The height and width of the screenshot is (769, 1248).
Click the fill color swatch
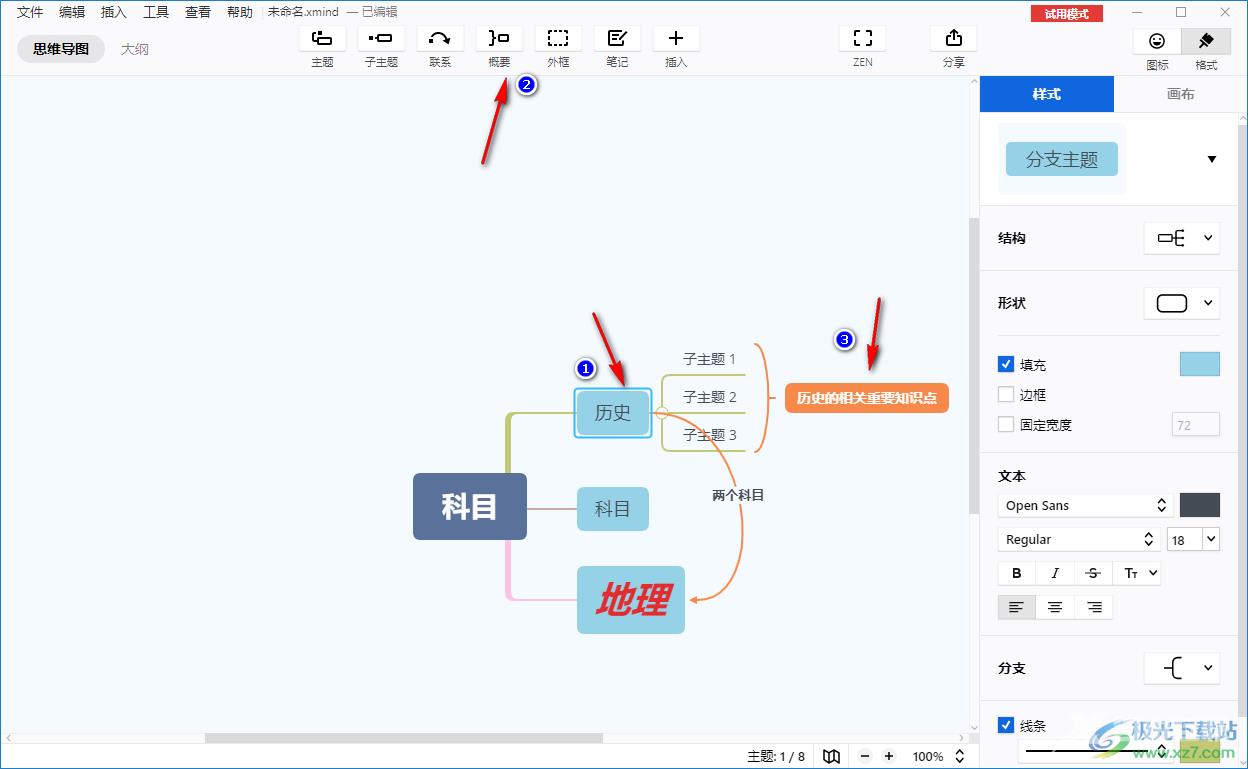coord(1199,364)
